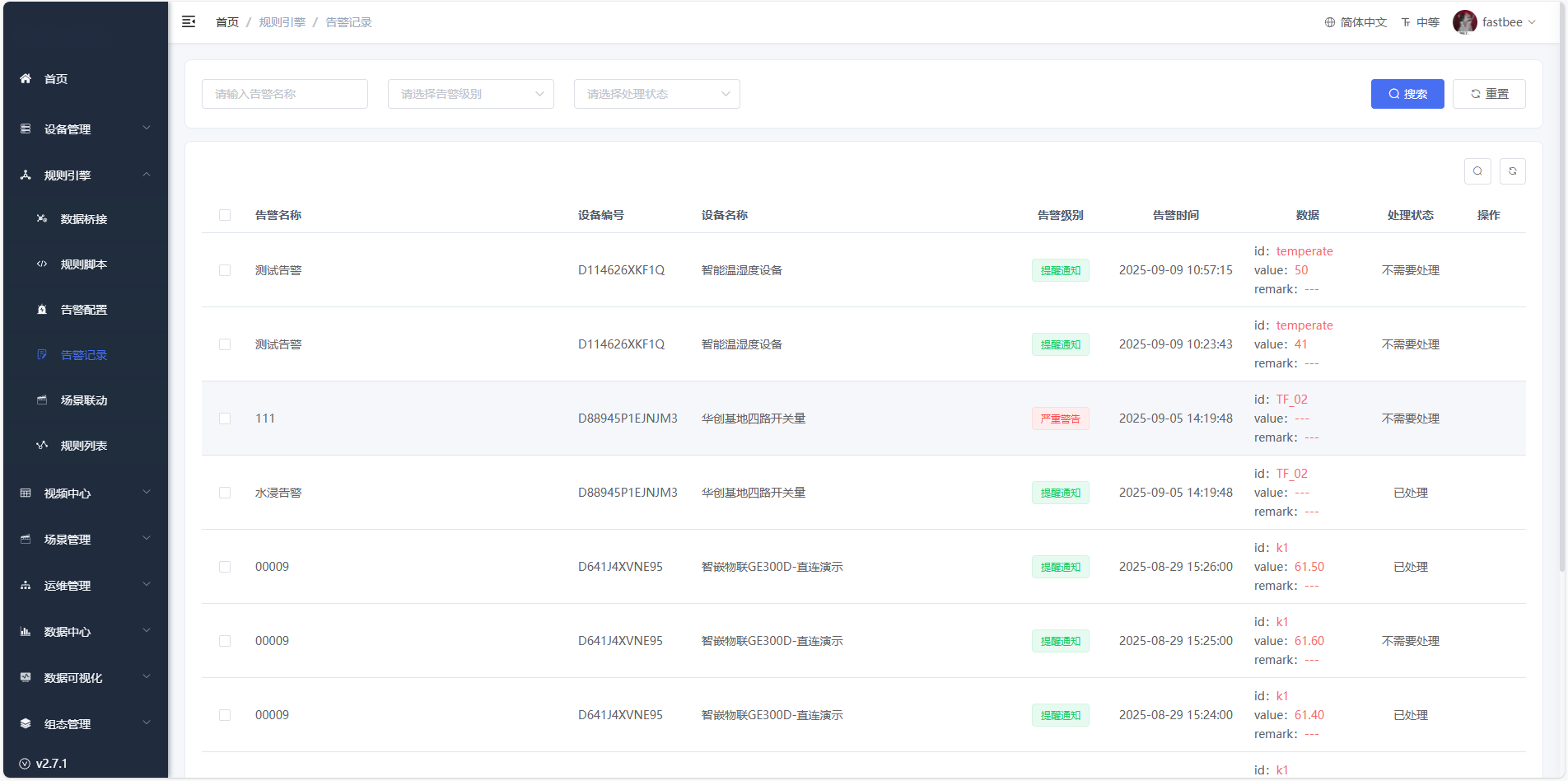This screenshot has width=1568, height=781.
Task: Click the blue 搜索 button
Action: pos(1407,94)
